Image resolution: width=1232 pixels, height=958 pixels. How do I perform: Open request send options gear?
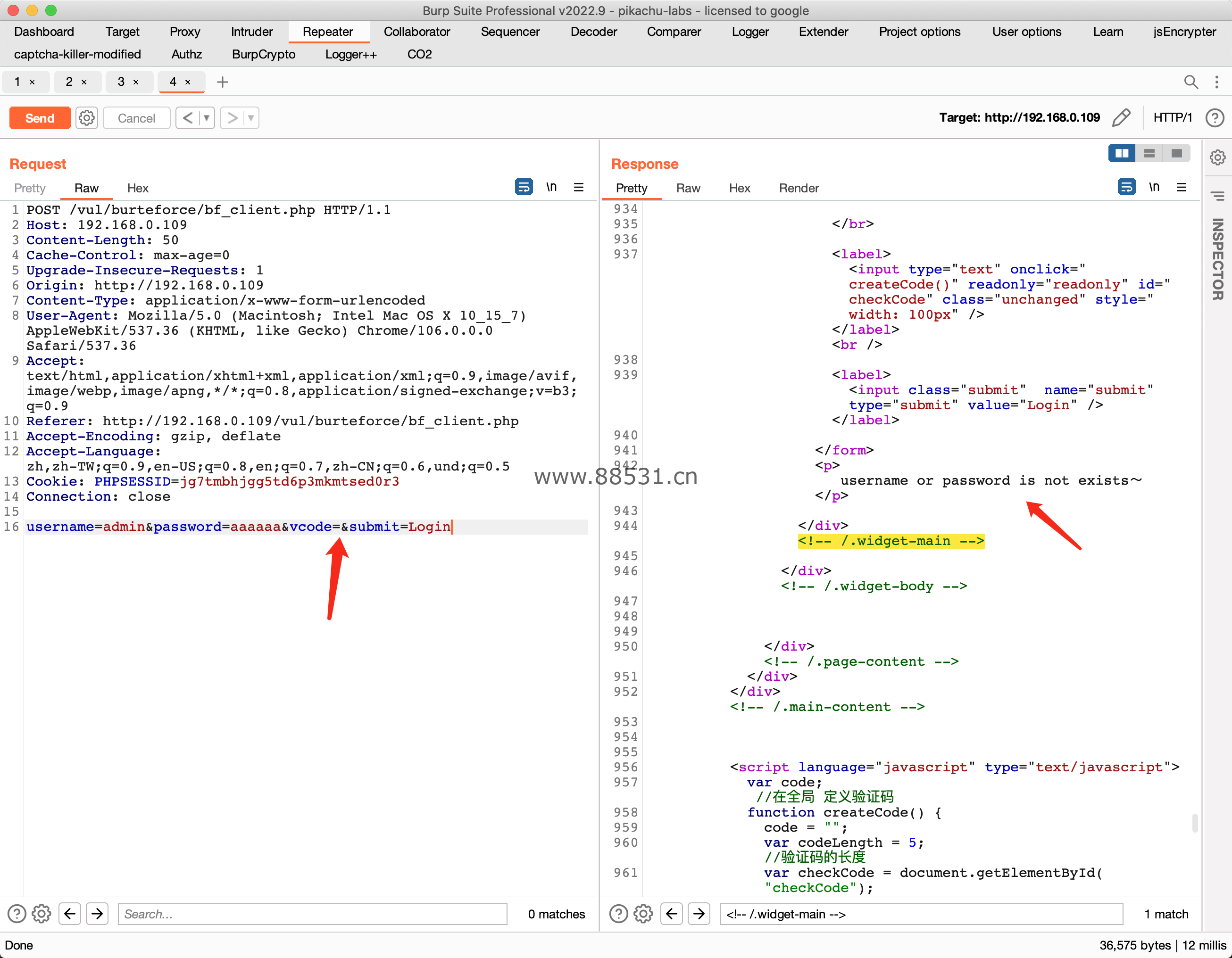(x=86, y=118)
